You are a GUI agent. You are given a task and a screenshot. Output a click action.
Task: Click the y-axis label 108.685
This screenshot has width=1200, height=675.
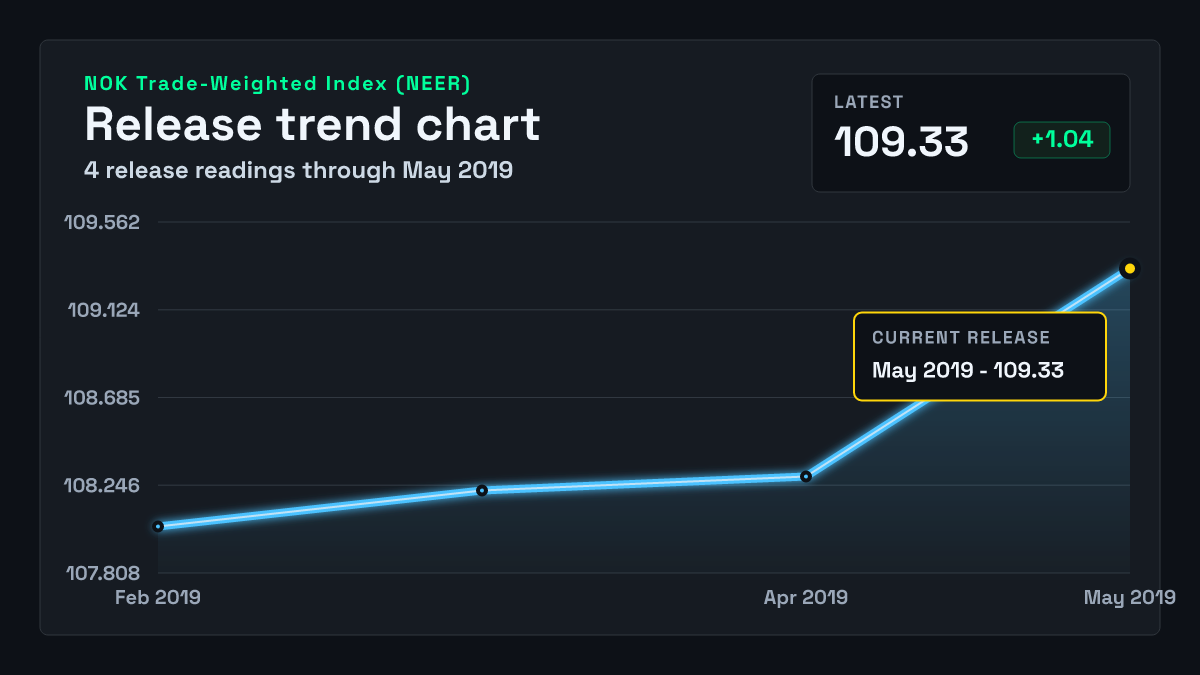102,398
